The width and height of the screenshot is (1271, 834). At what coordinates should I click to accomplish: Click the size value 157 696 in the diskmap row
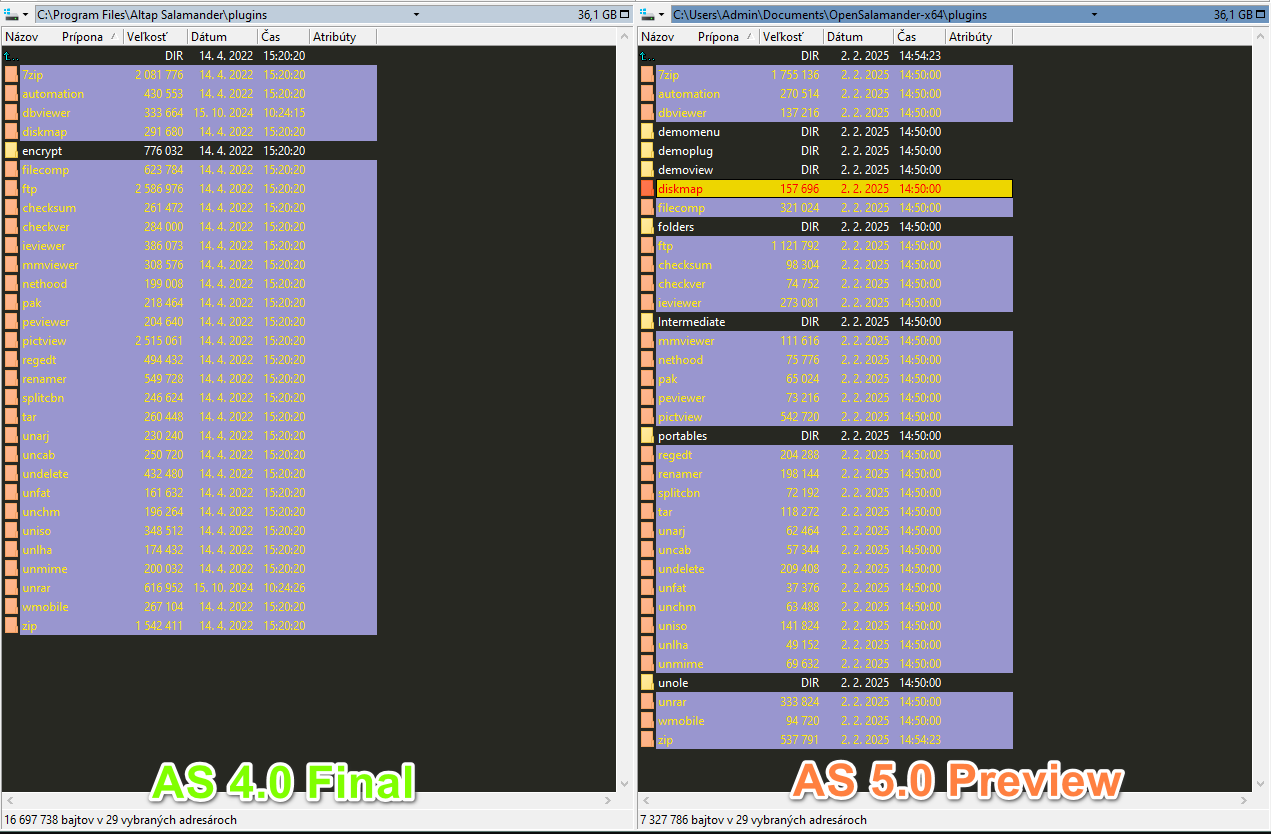tap(800, 189)
